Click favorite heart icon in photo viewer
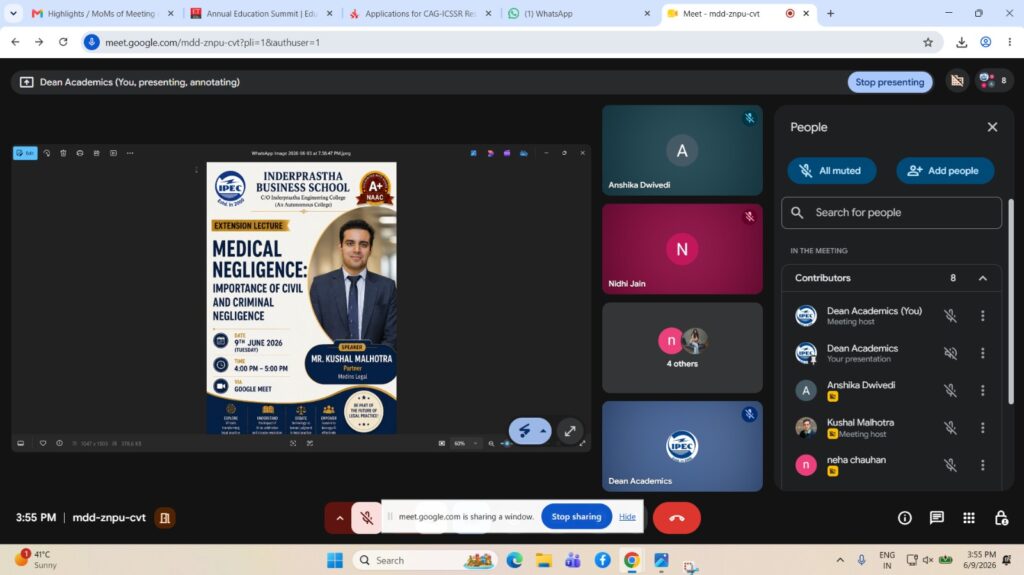The image size is (1024, 575). [x=43, y=443]
